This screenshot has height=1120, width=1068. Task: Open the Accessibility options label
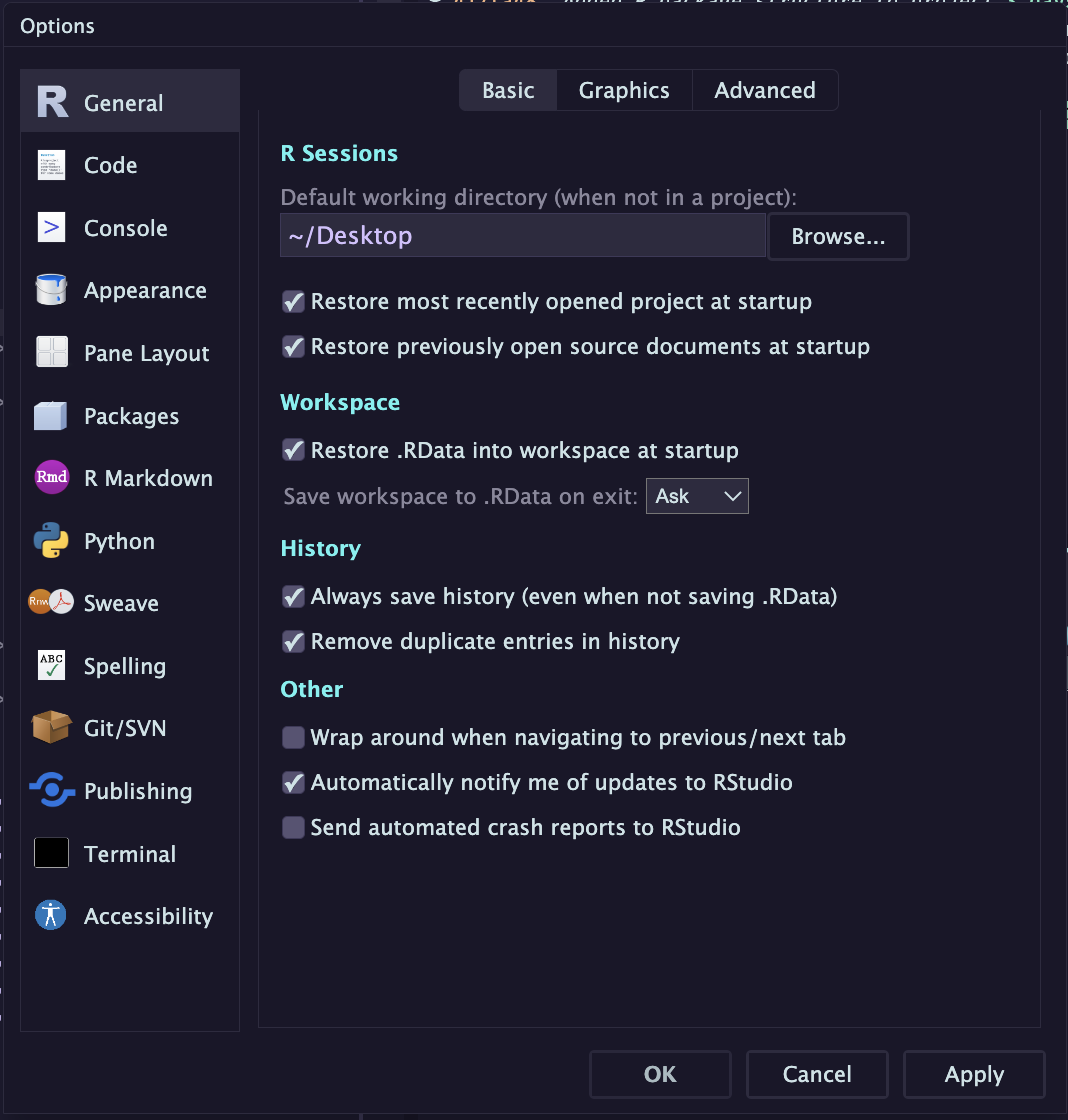point(149,916)
